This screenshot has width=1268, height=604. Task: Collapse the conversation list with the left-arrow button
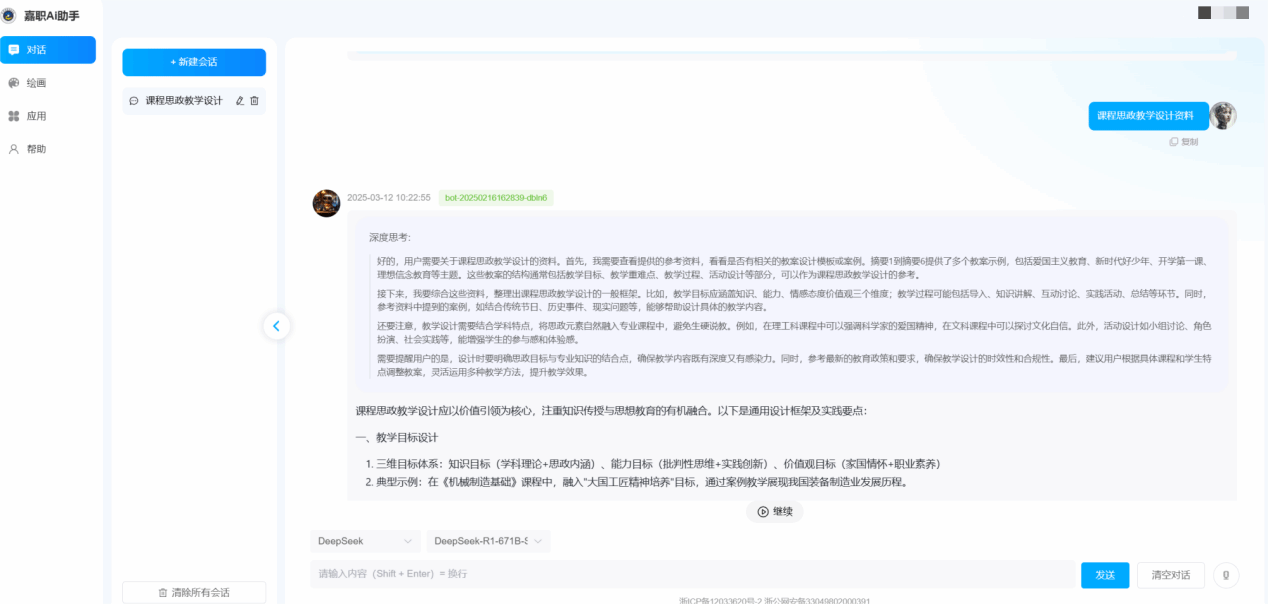tap(277, 325)
